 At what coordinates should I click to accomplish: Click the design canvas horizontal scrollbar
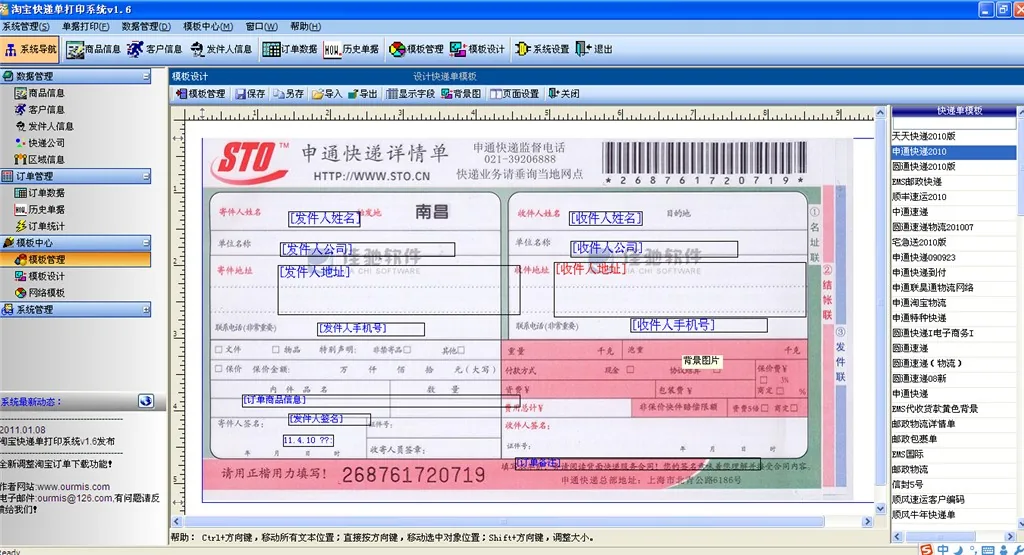[x=504, y=522]
